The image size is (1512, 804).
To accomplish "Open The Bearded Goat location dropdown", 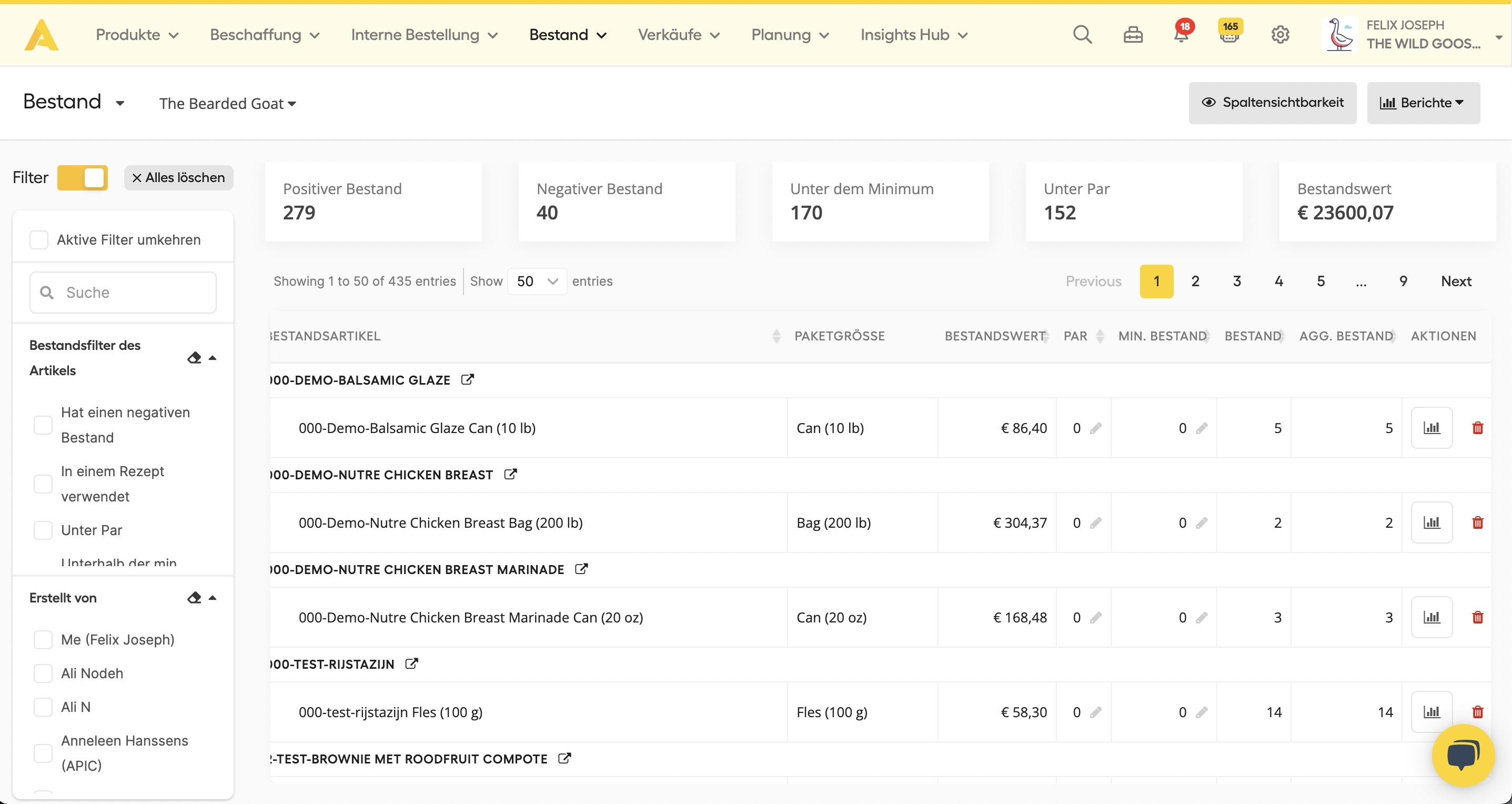I will click(227, 104).
